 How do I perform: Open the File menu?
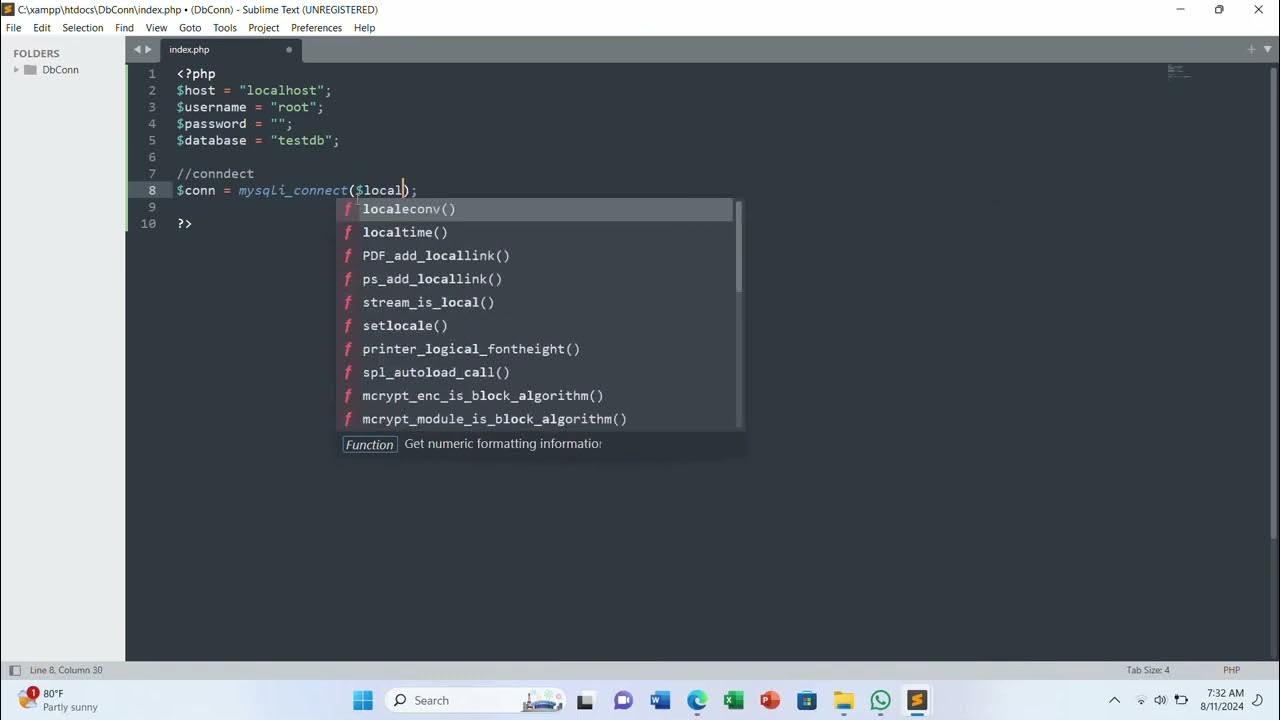[13, 28]
